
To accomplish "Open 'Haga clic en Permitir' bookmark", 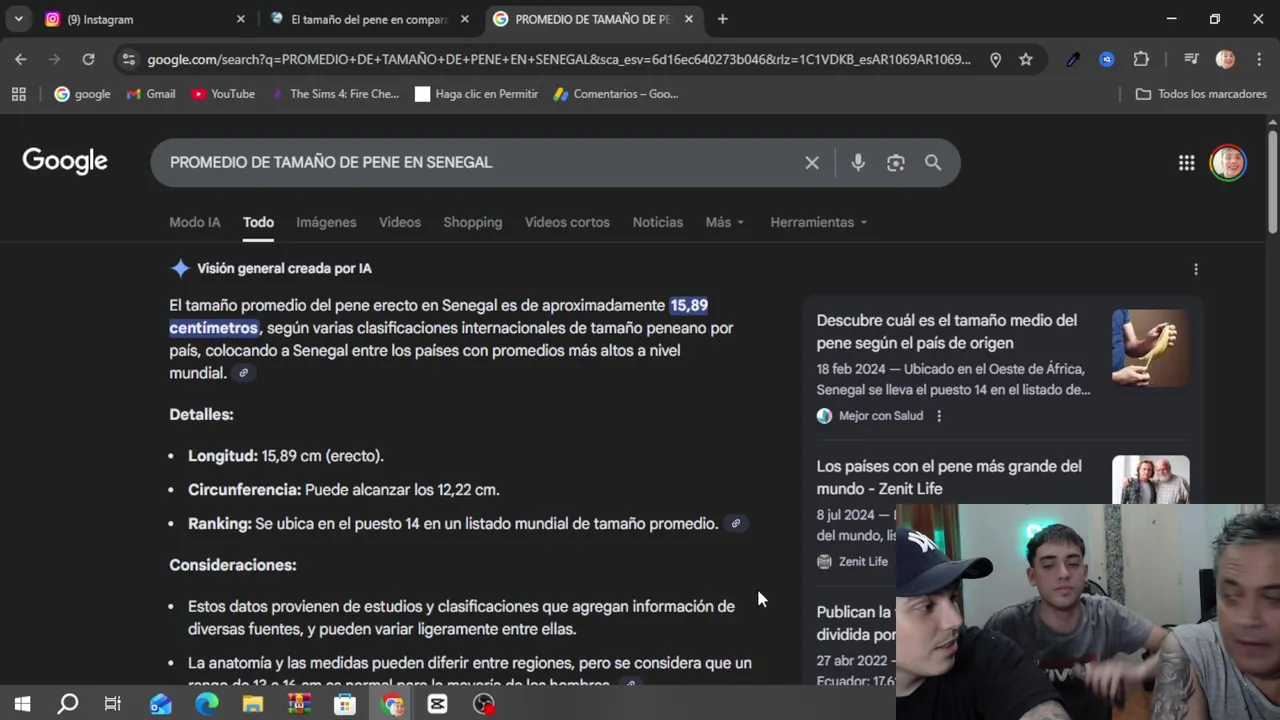I will coord(477,94).
